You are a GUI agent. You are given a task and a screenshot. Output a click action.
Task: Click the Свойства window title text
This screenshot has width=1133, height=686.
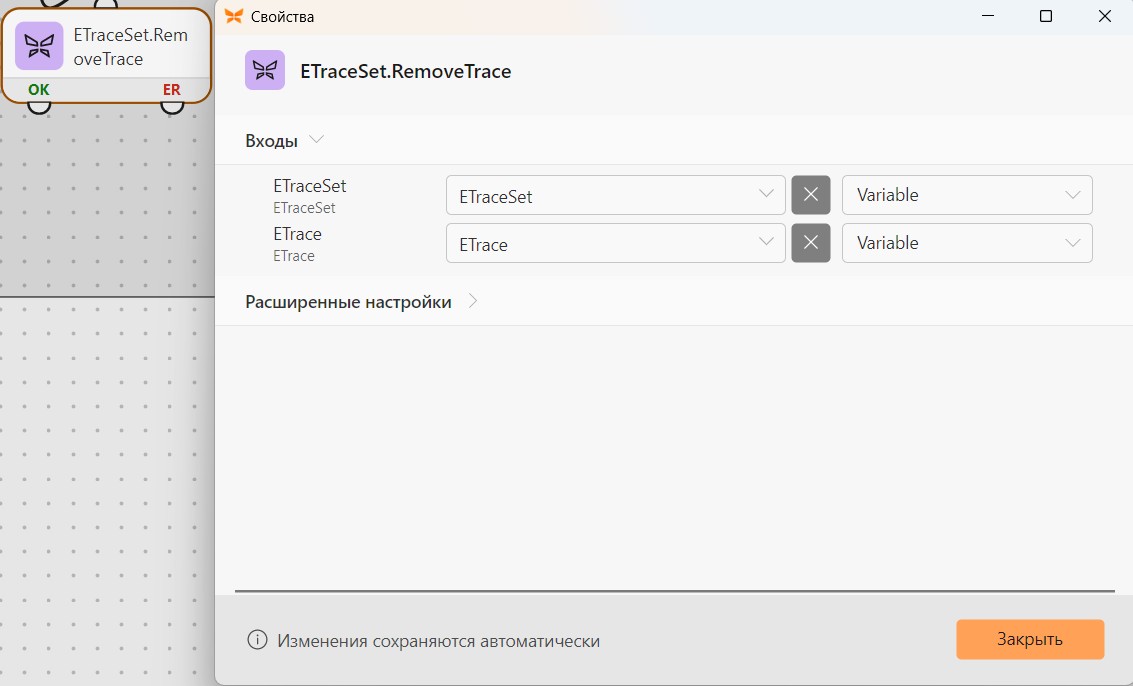tap(282, 17)
